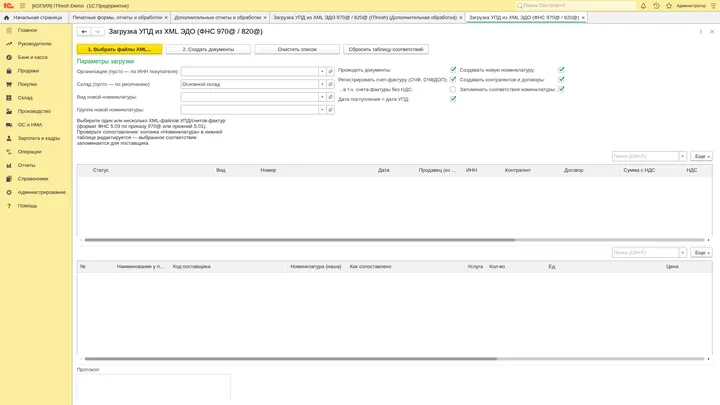Switch to Дополнительная обработка ITfresh tab
Screen dimensions: 720x405
pyautogui.click(x=365, y=17)
